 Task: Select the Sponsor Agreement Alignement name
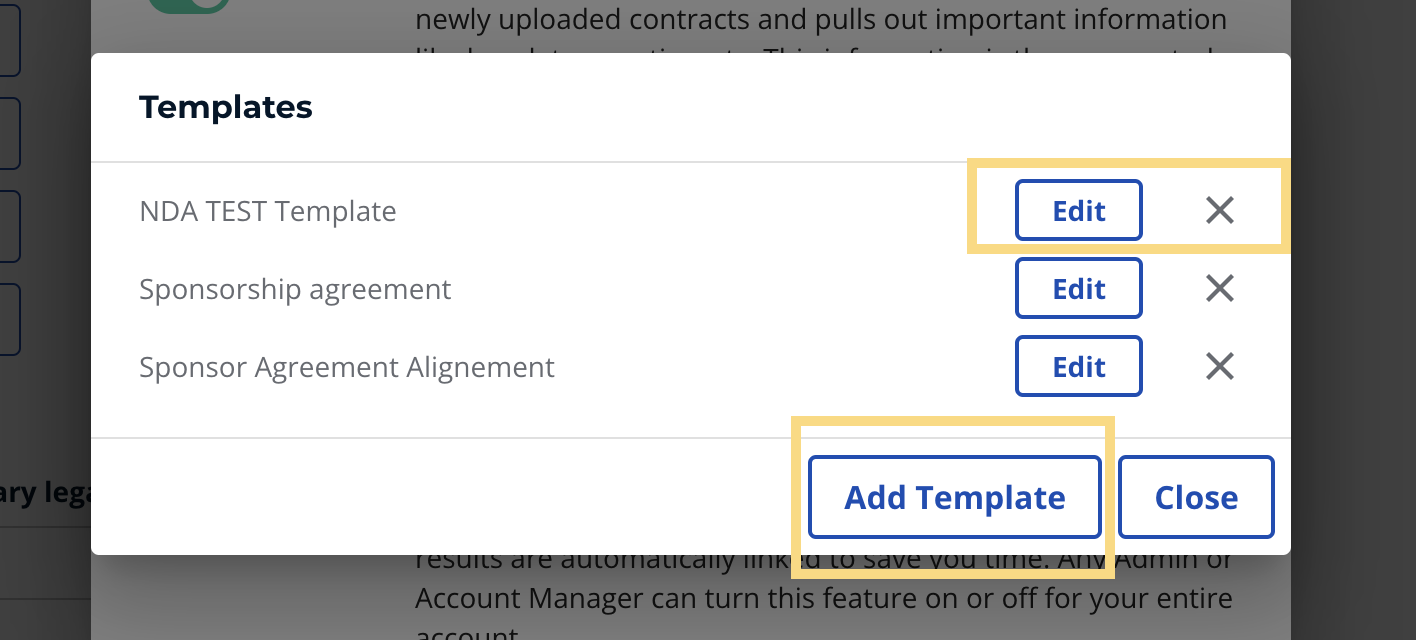[x=346, y=367]
